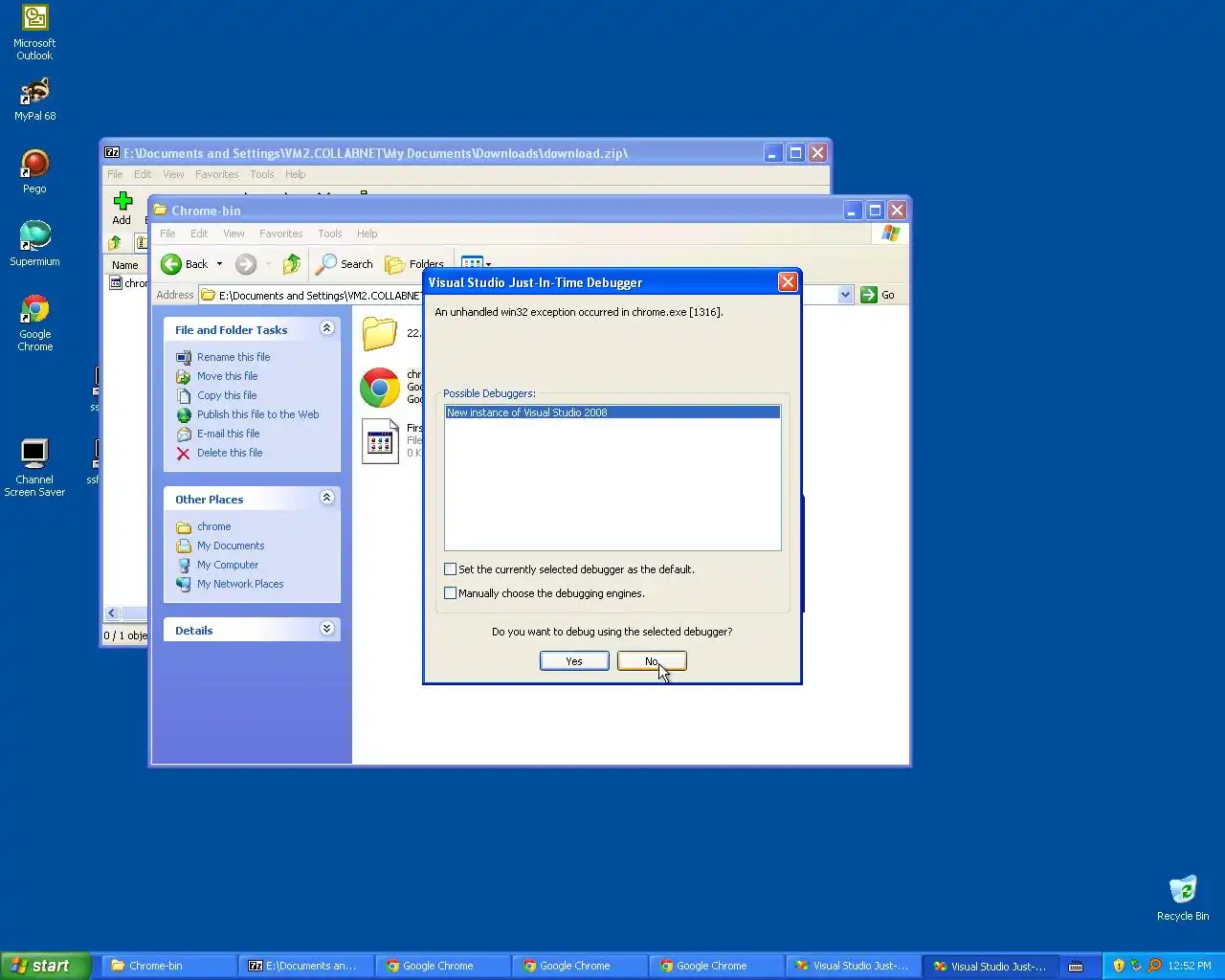Open chrome folder under Other Places
The width and height of the screenshot is (1225, 980).
point(213,526)
